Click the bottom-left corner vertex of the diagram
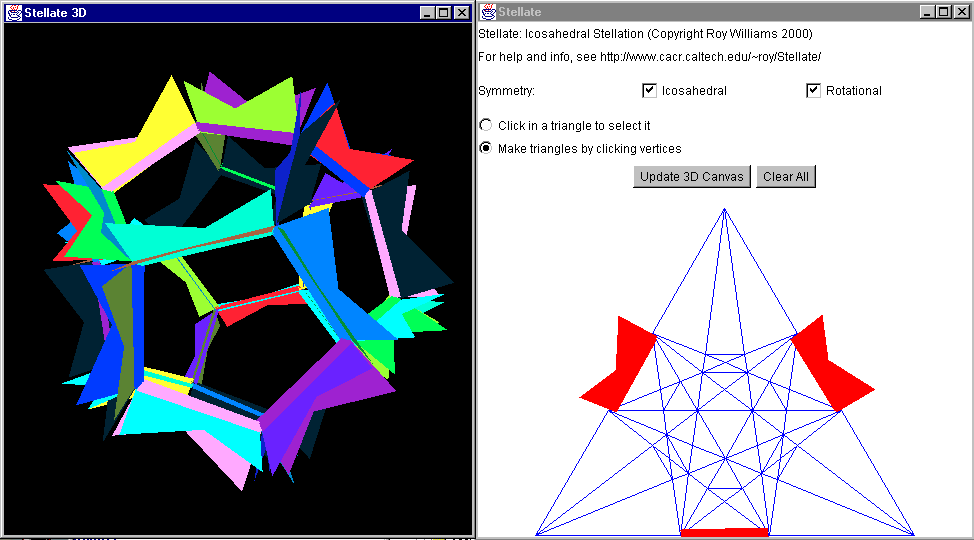This screenshot has height=540, width=974. point(537,534)
